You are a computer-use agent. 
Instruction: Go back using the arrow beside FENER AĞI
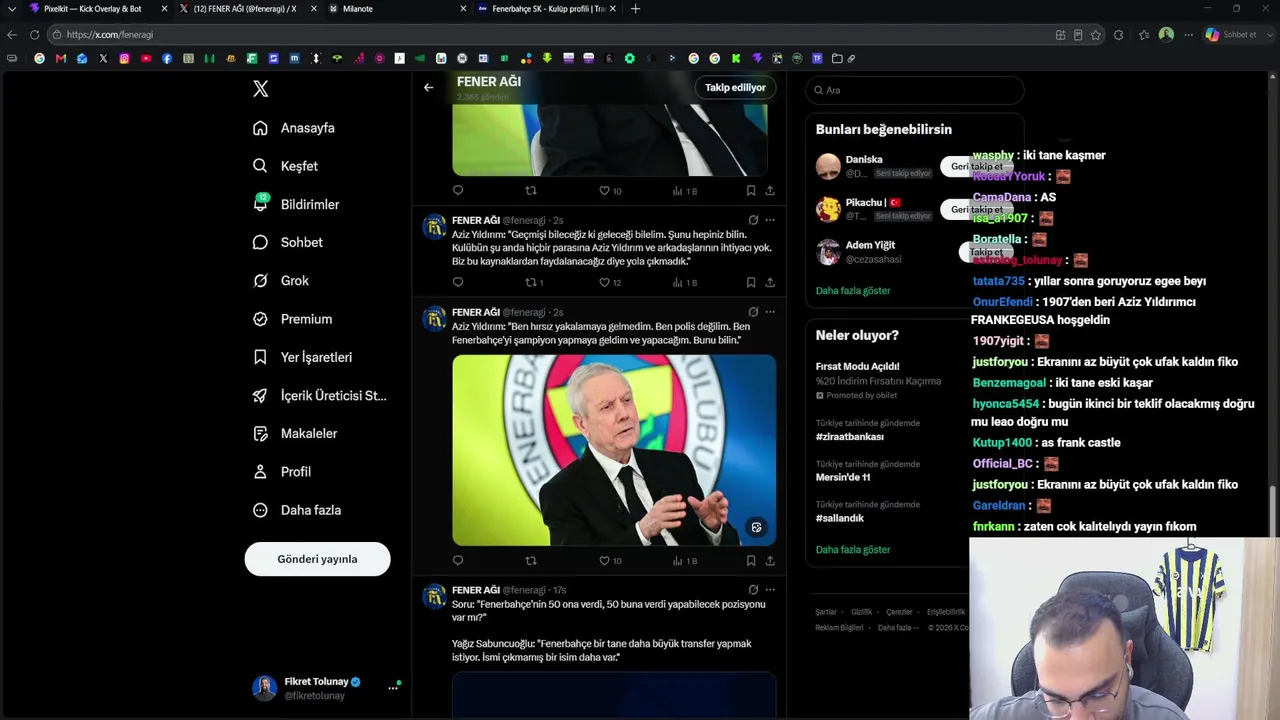[428, 88]
